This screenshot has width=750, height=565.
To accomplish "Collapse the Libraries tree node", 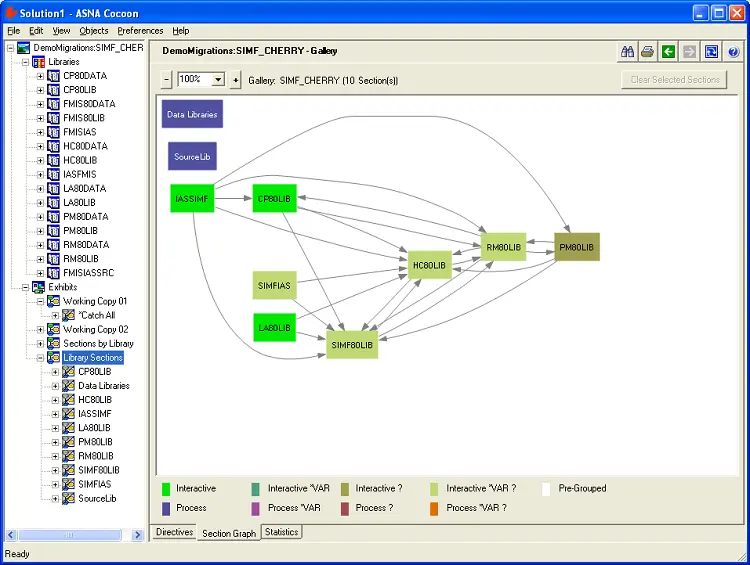I will click(x=26, y=62).
